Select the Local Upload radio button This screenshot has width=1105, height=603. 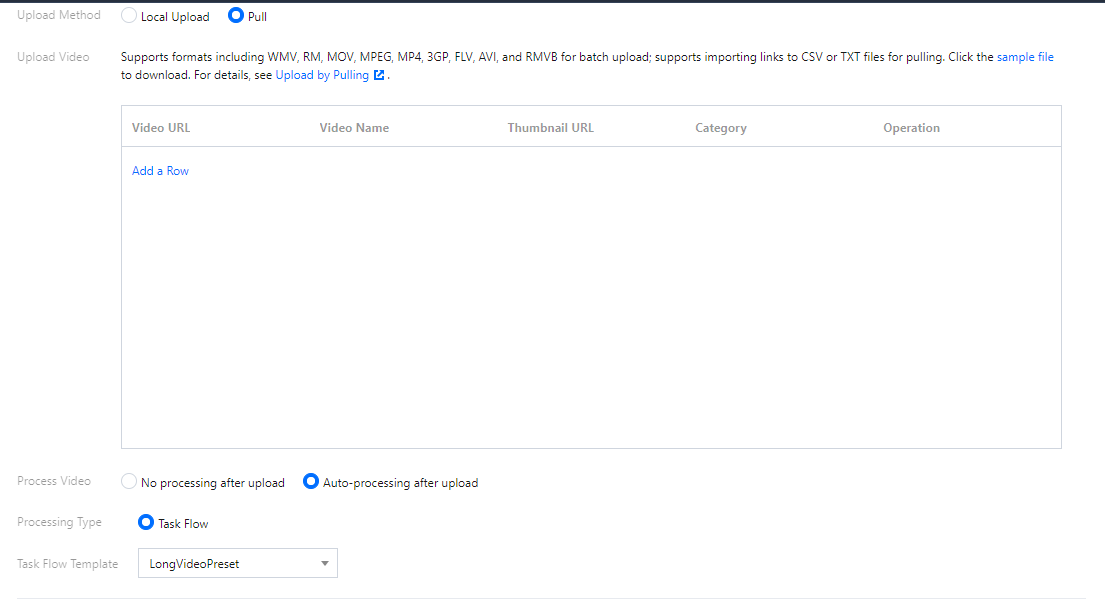tap(129, 16)
